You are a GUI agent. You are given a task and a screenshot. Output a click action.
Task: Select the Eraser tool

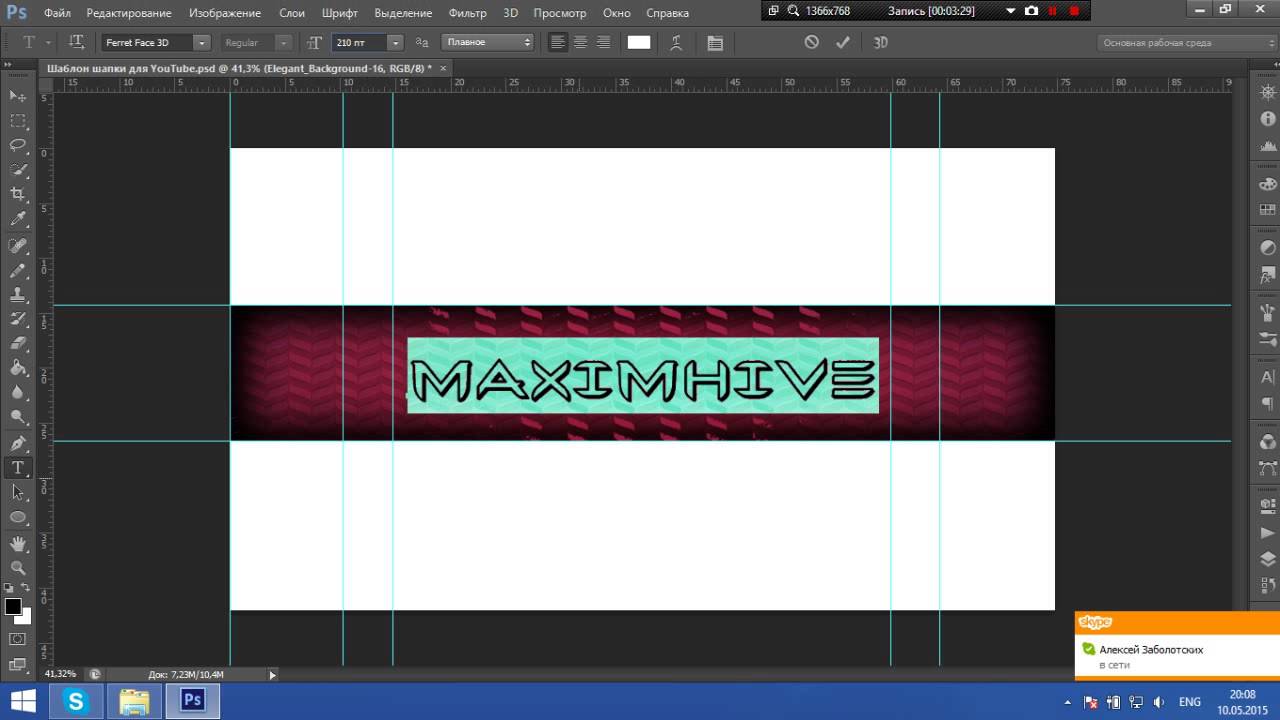(x=18, y=344)
